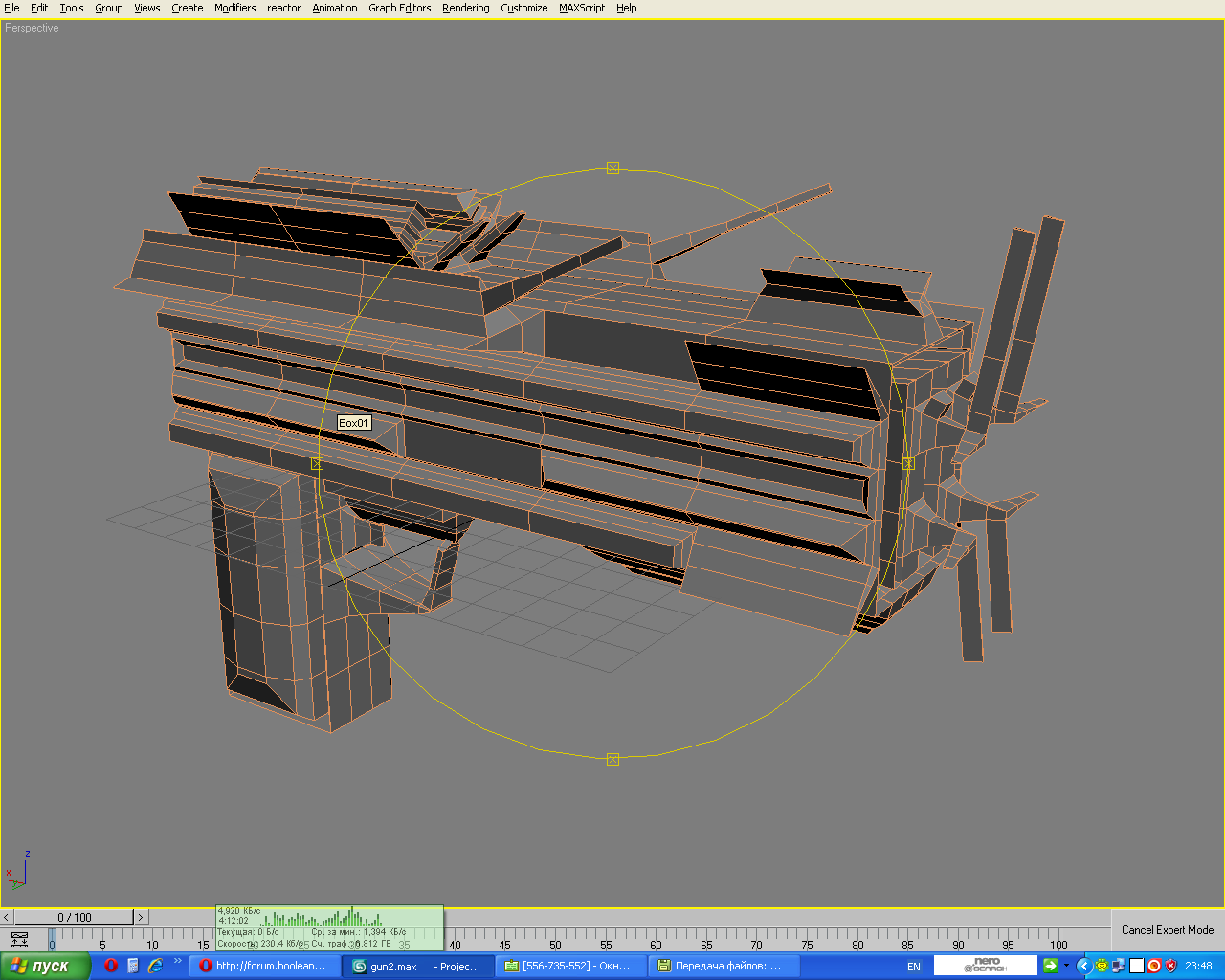Open Opera from the quick launch bar
1225x980 pixels.
(x=111, y=966)
